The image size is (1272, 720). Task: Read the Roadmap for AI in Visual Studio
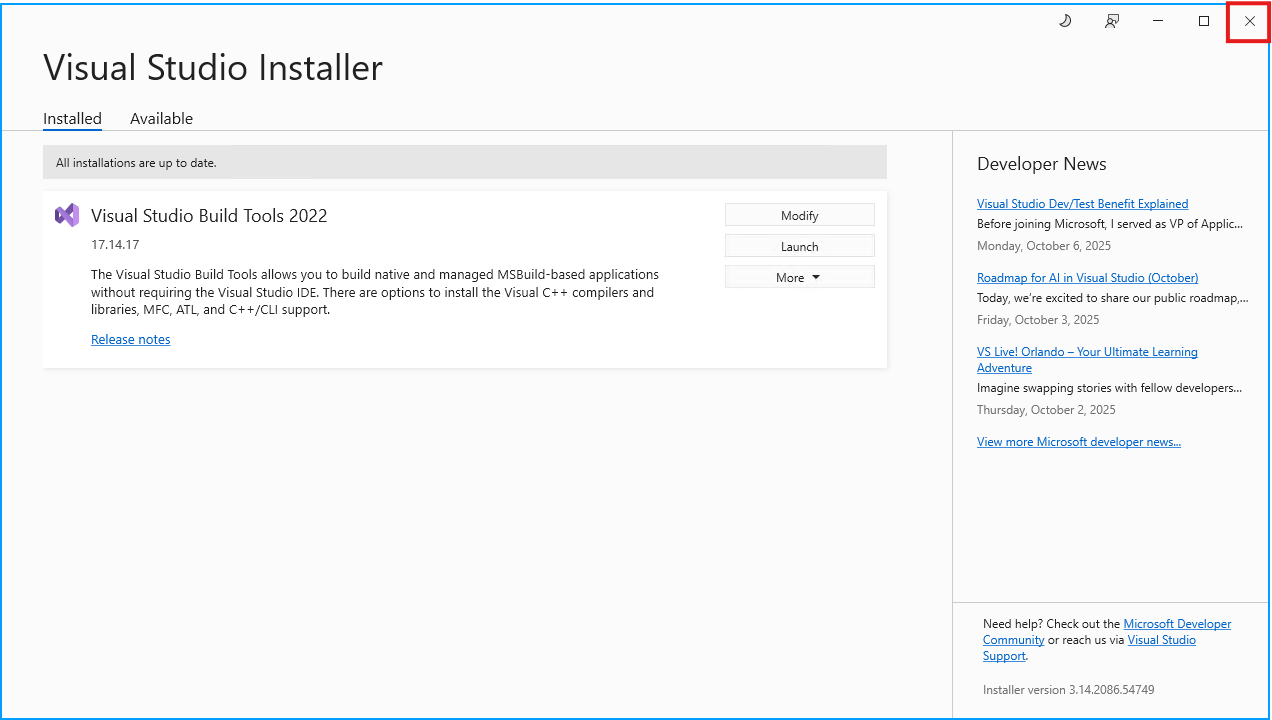(x=1087, y=277)
